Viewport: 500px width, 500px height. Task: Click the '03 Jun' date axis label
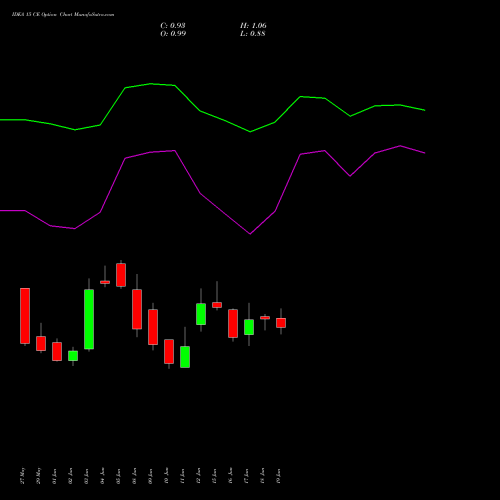click(x=87, y=476)
